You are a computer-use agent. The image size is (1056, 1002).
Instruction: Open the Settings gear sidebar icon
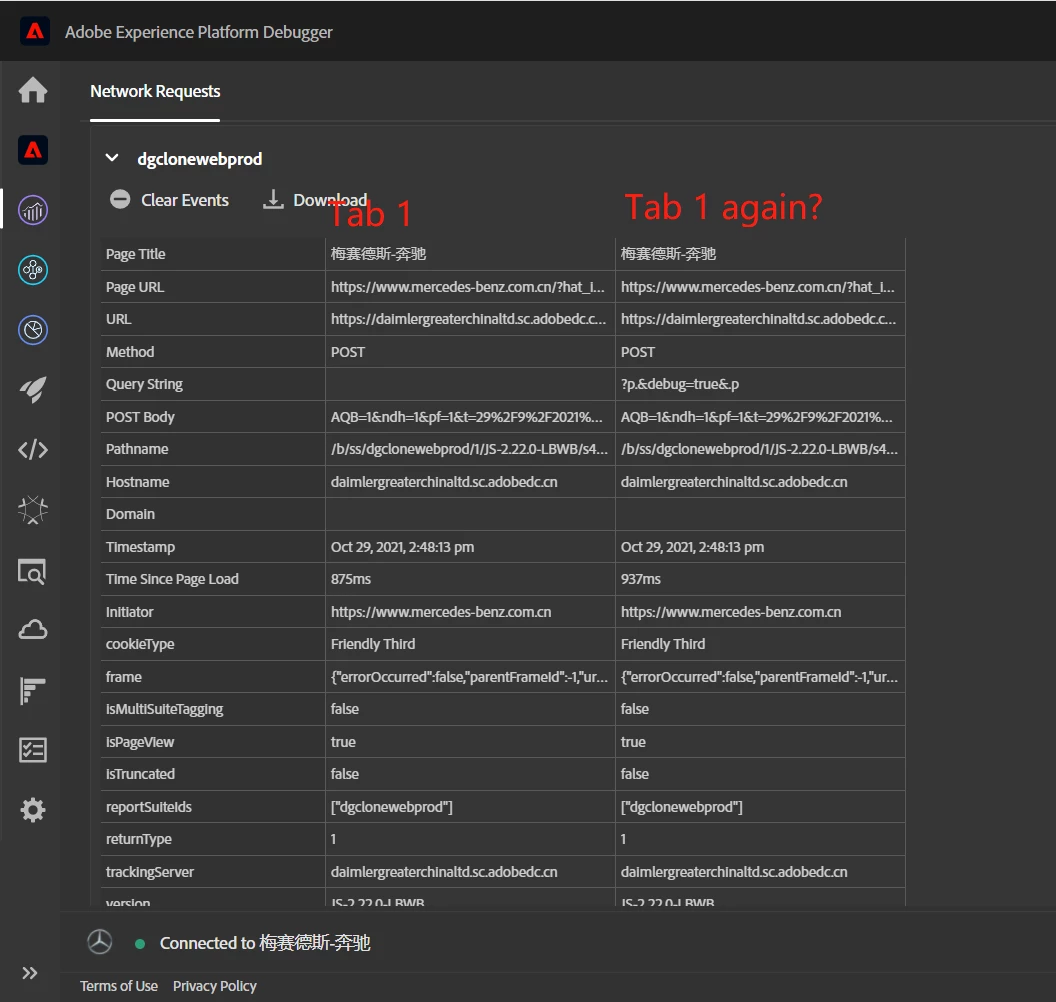pos(32,809)
